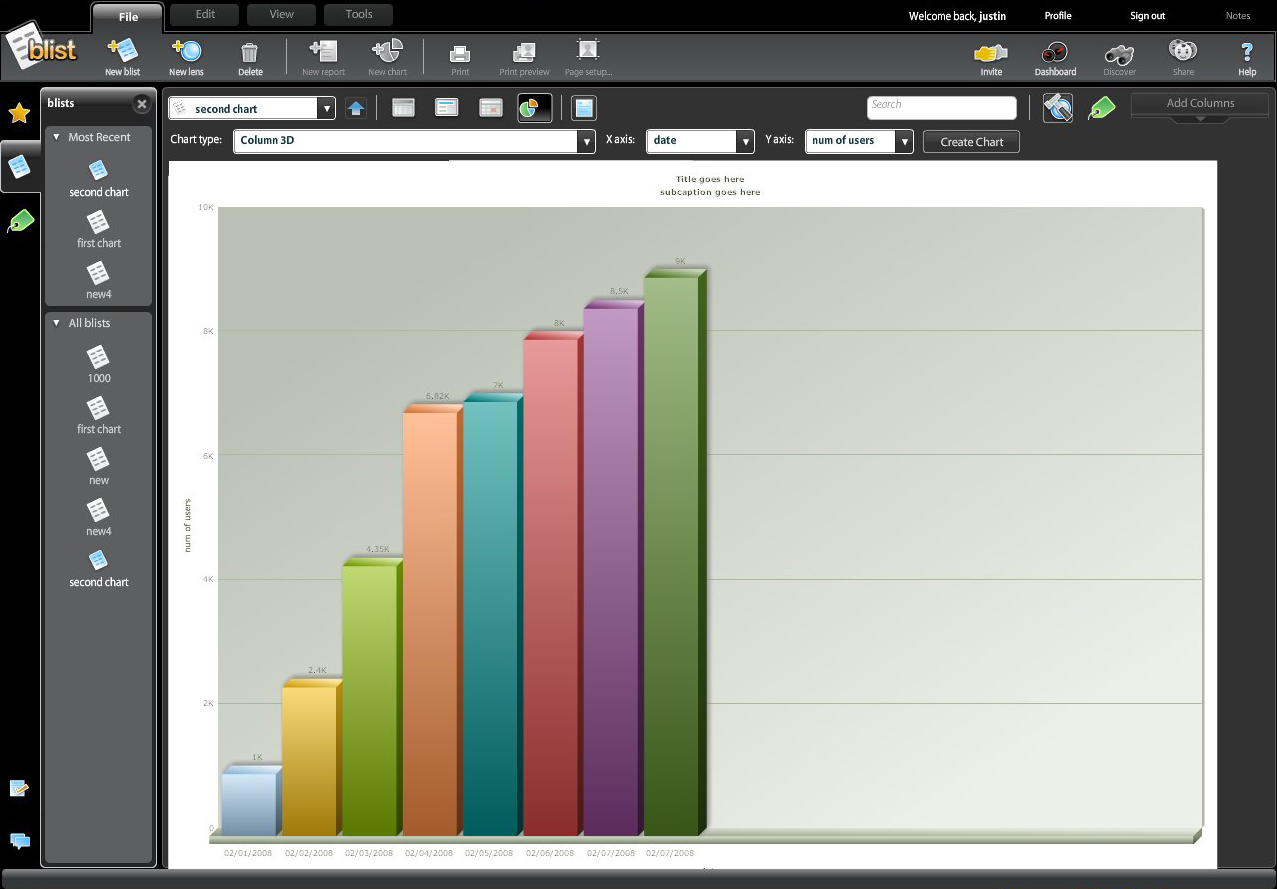Click the green tag toolbar icon
This screenshot has width=1277, height=889.
point(1101,108)
